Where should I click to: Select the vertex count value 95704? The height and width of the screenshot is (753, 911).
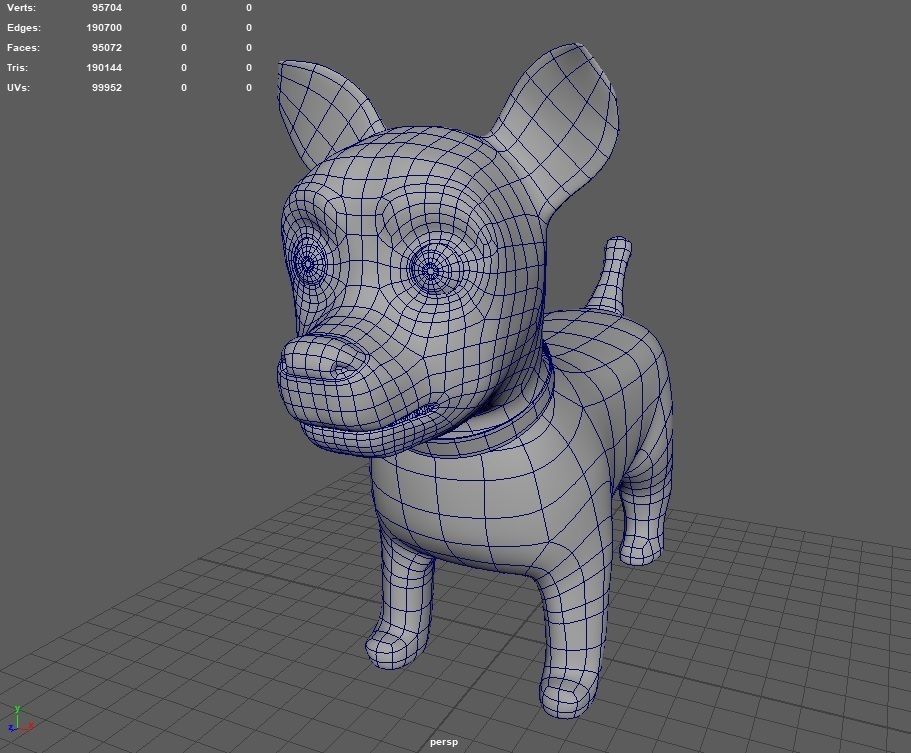tap(107, 8)
